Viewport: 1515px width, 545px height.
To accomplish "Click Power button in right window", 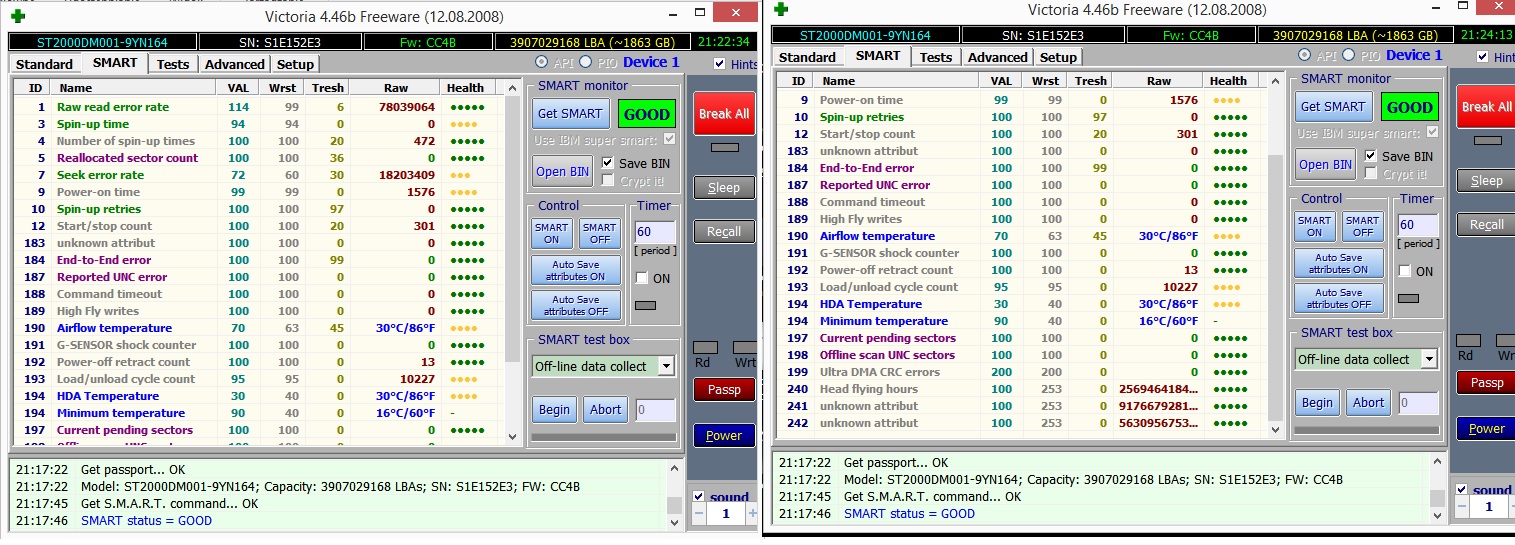I will coord(1486,428).
